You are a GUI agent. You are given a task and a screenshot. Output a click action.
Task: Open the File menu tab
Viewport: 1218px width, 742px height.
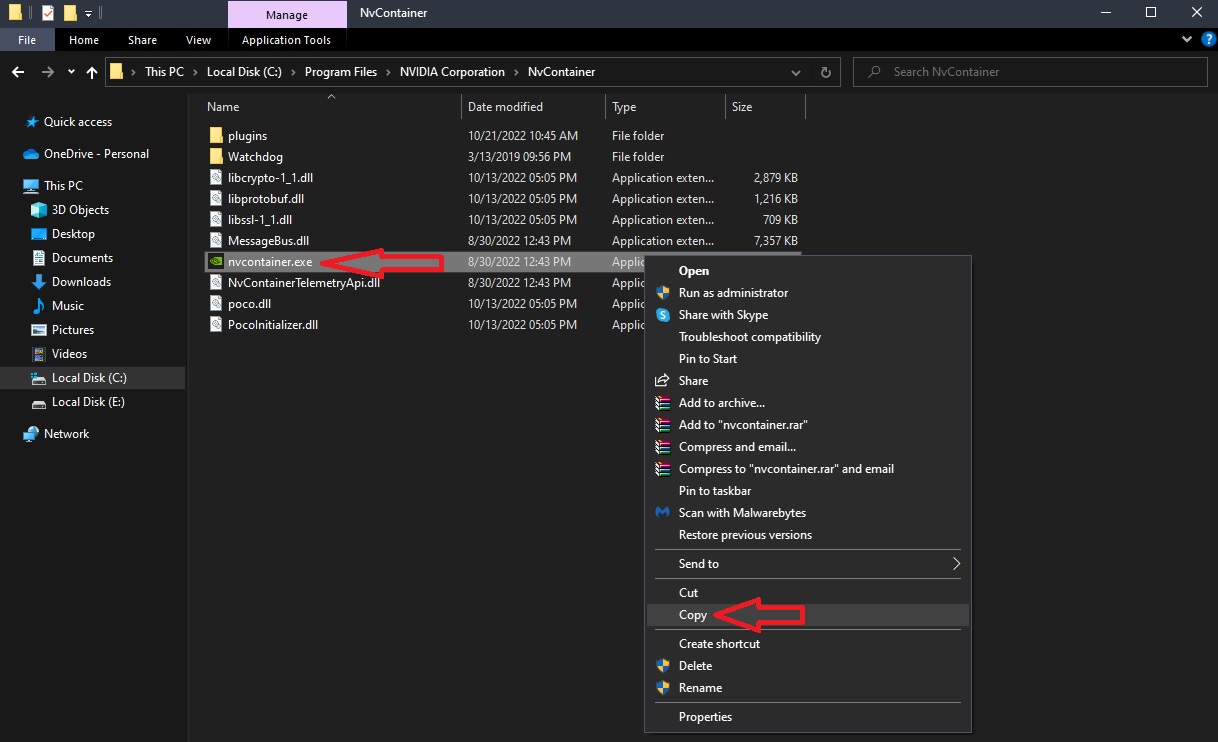(x=27, y=40)
